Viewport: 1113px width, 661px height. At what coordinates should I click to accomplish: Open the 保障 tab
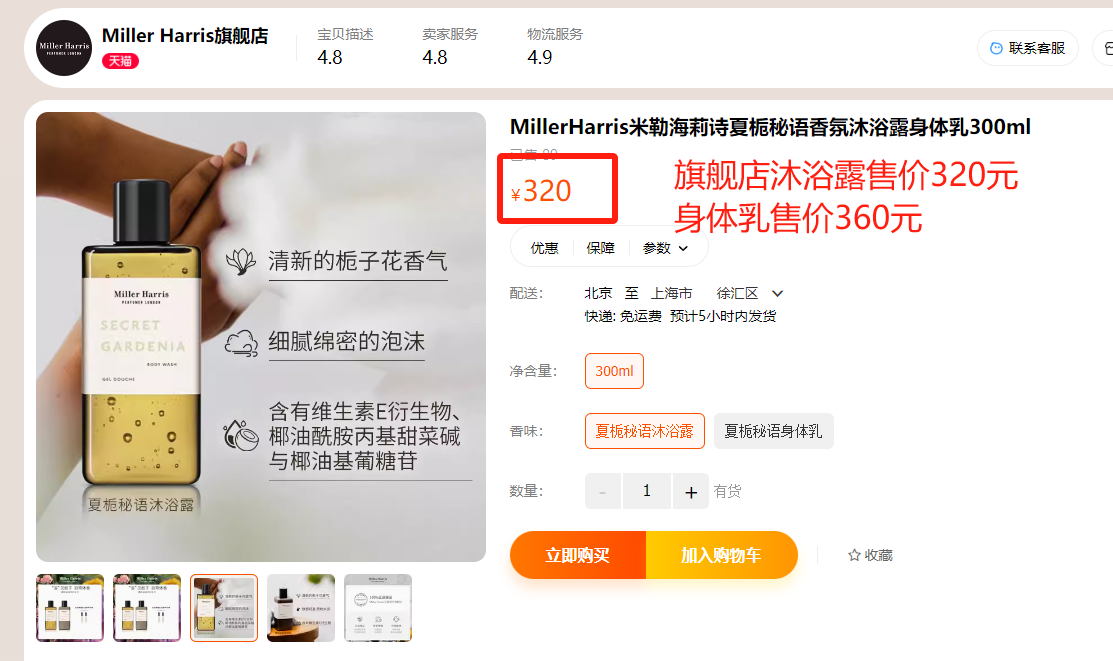(x=601, y=248)
